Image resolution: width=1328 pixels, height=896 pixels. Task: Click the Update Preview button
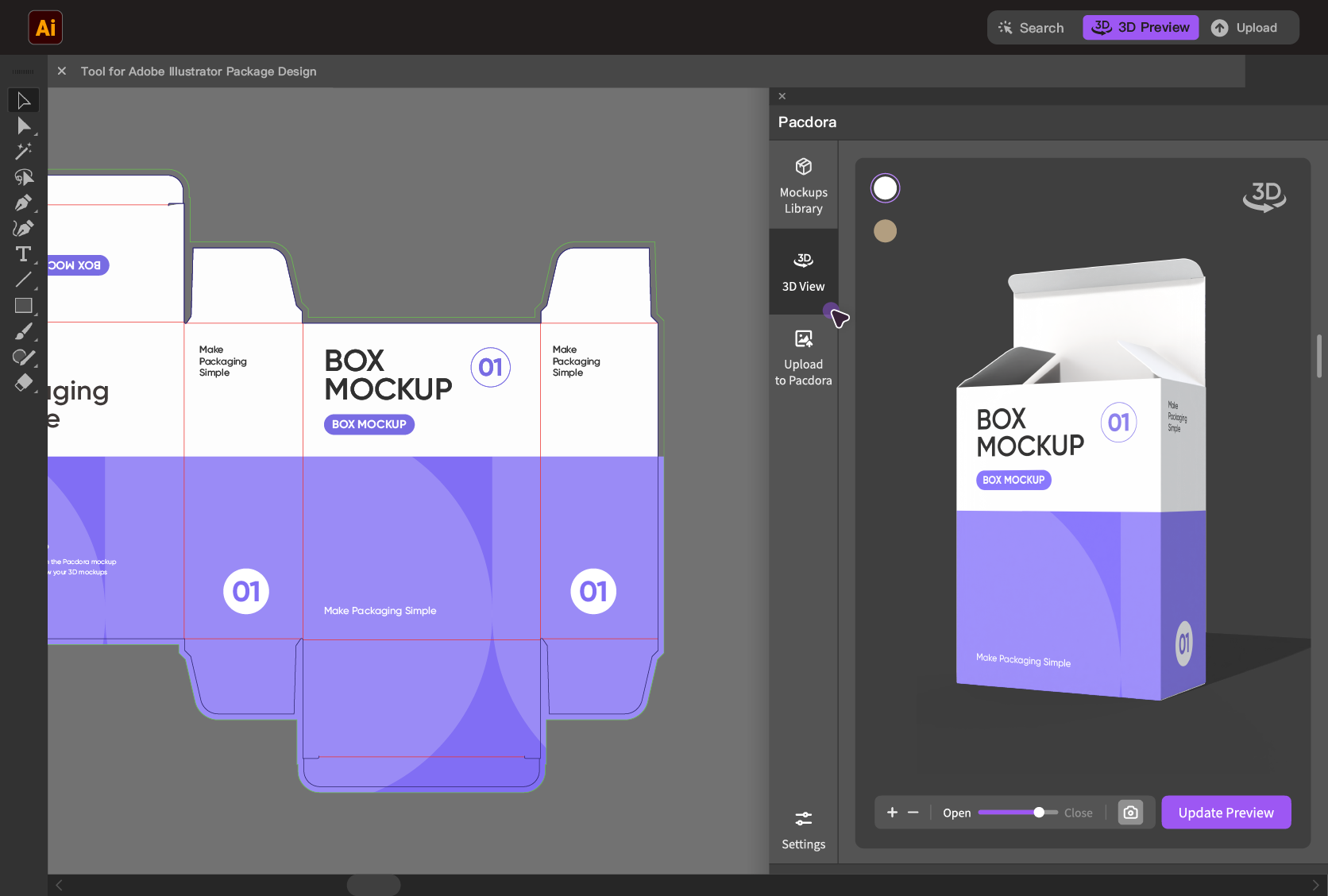[1226, 812]
